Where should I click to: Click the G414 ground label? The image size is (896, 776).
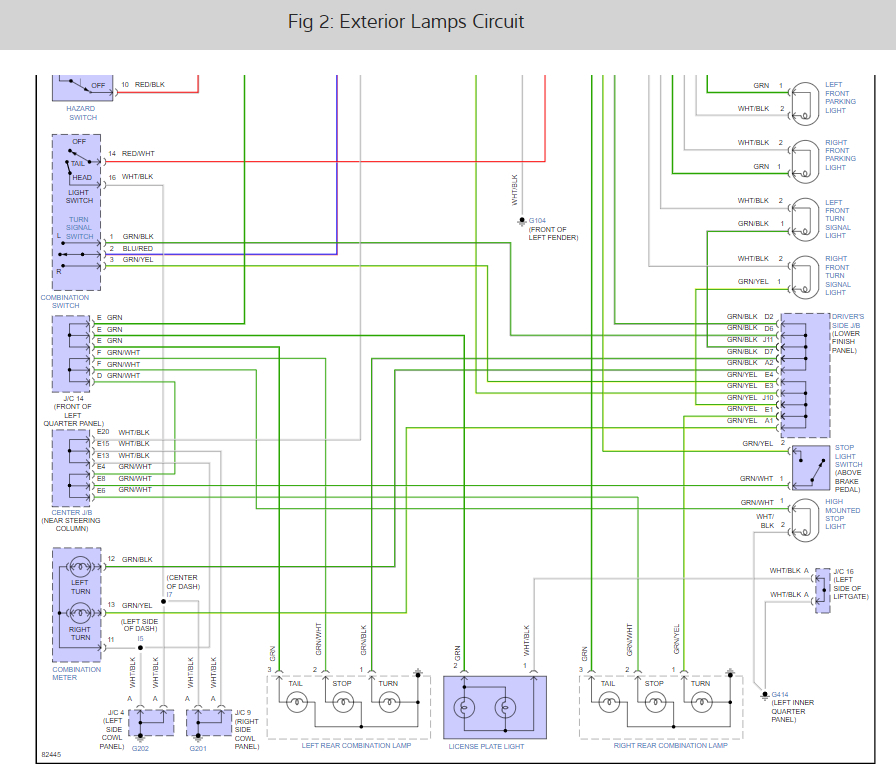click(x=780, y=695)
